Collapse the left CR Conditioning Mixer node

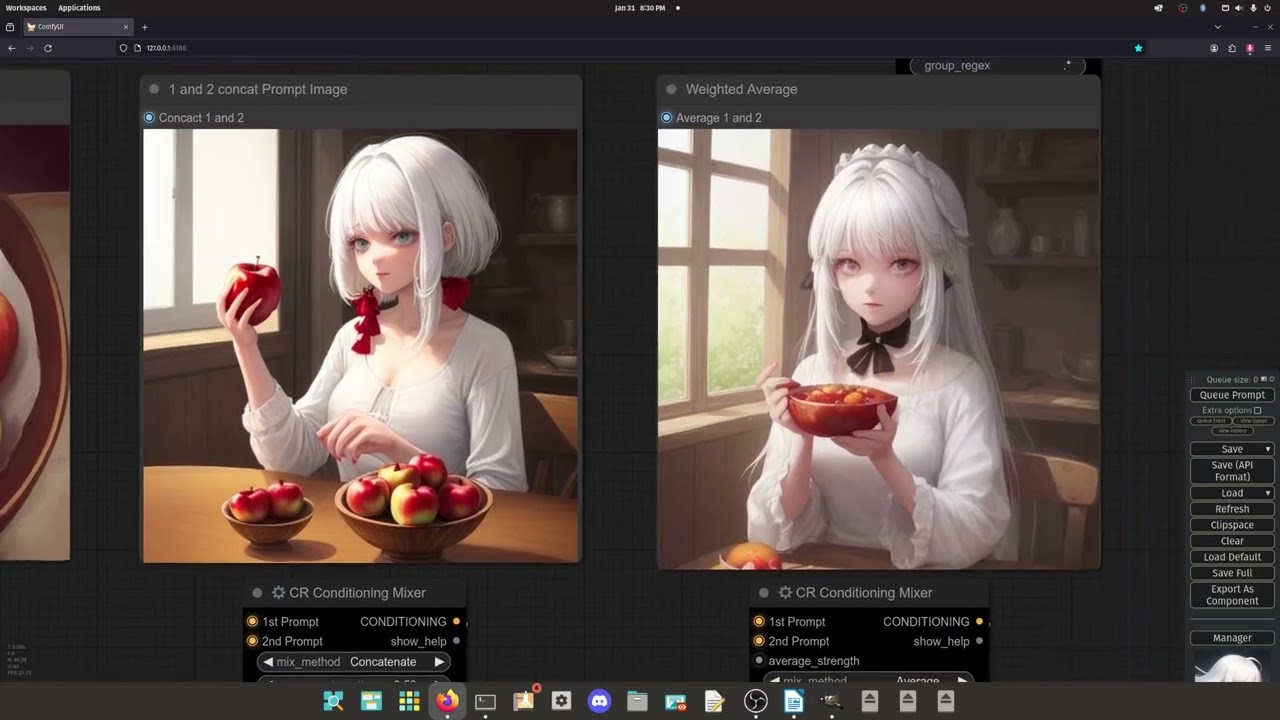click(x=257, y=593)
